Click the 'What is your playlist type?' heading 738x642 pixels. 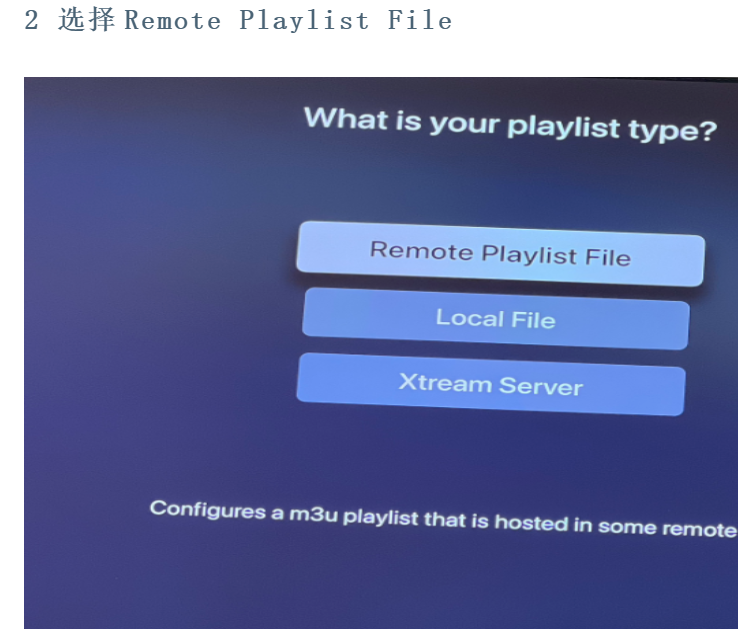(x=509, y=125)
